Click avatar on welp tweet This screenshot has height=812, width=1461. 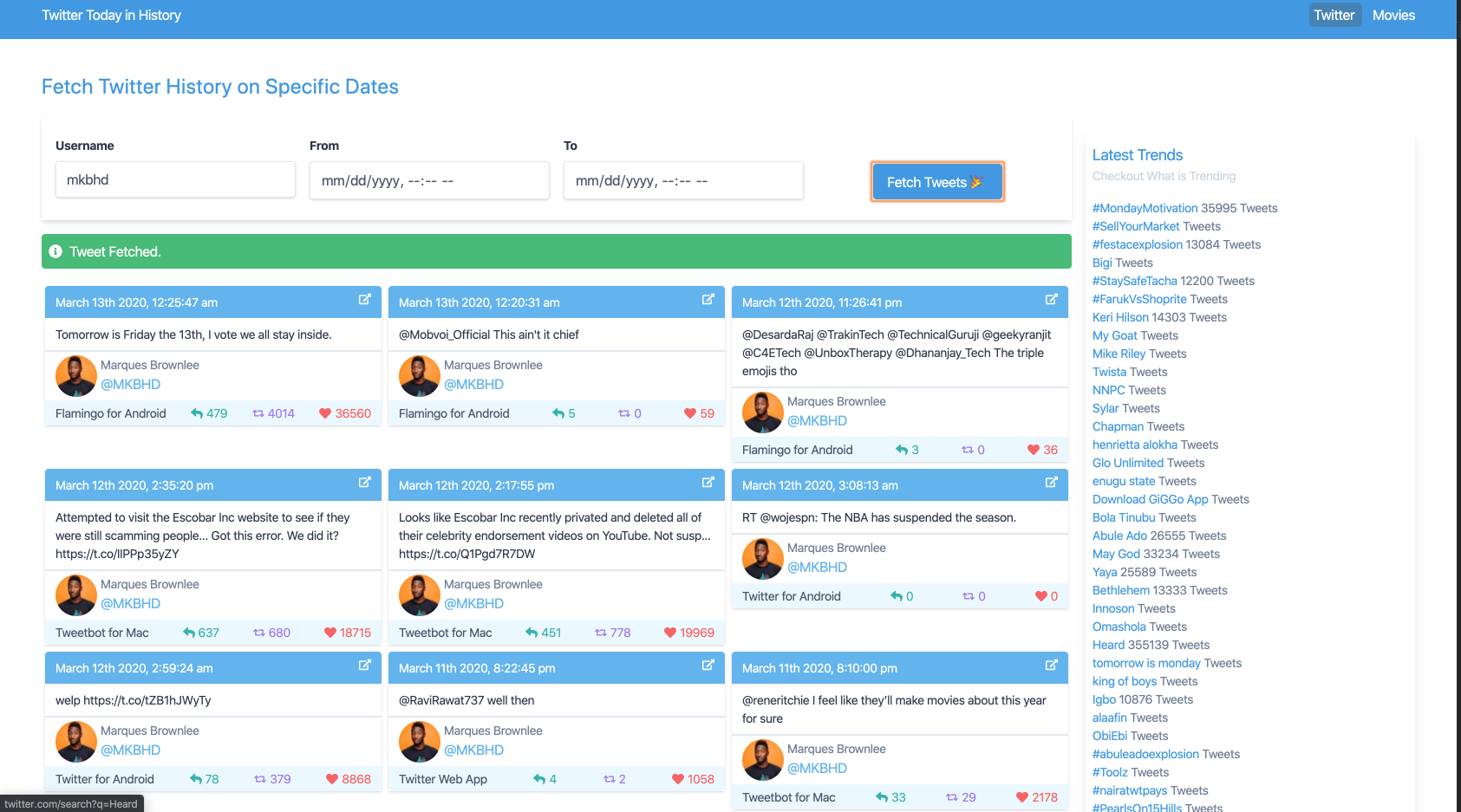pyautogui.click(x=76, y=741)
